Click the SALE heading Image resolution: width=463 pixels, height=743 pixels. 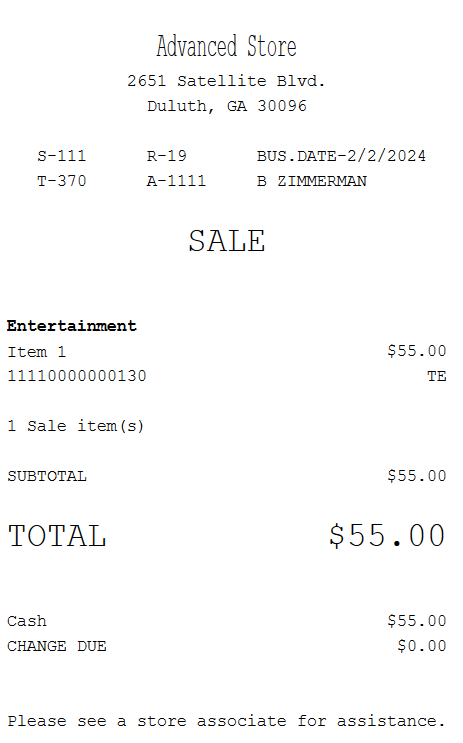227,241
